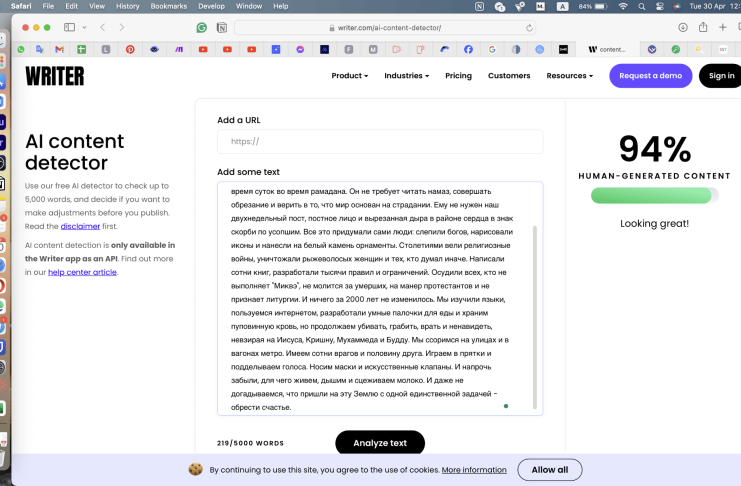This screenshot has height=486, width=741.
Task: Open Spotlight search in the menu bar
Action: (x=641, y=6)
